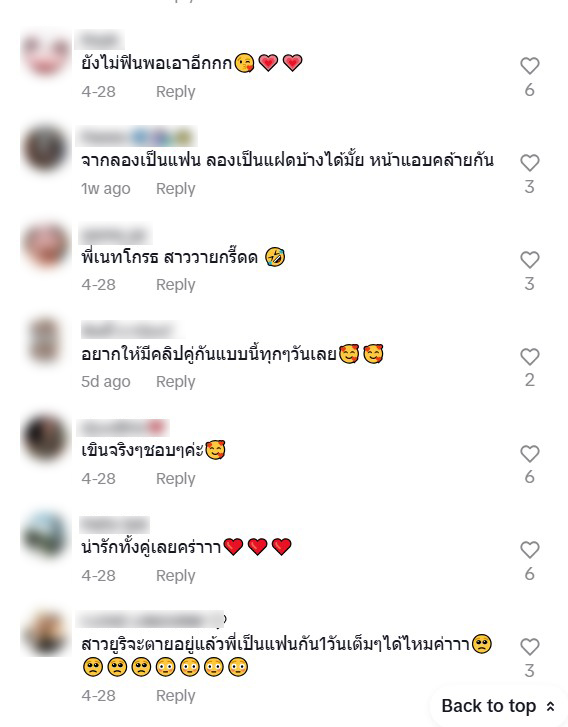Reply to the first comment dated 4-28

click(x=175, y=92)
